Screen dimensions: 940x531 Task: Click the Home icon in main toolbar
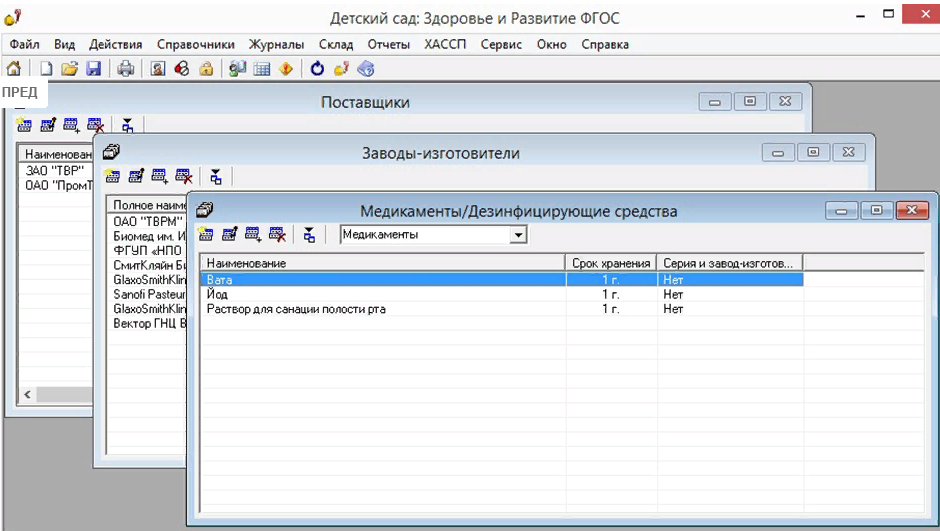(14, 69)
